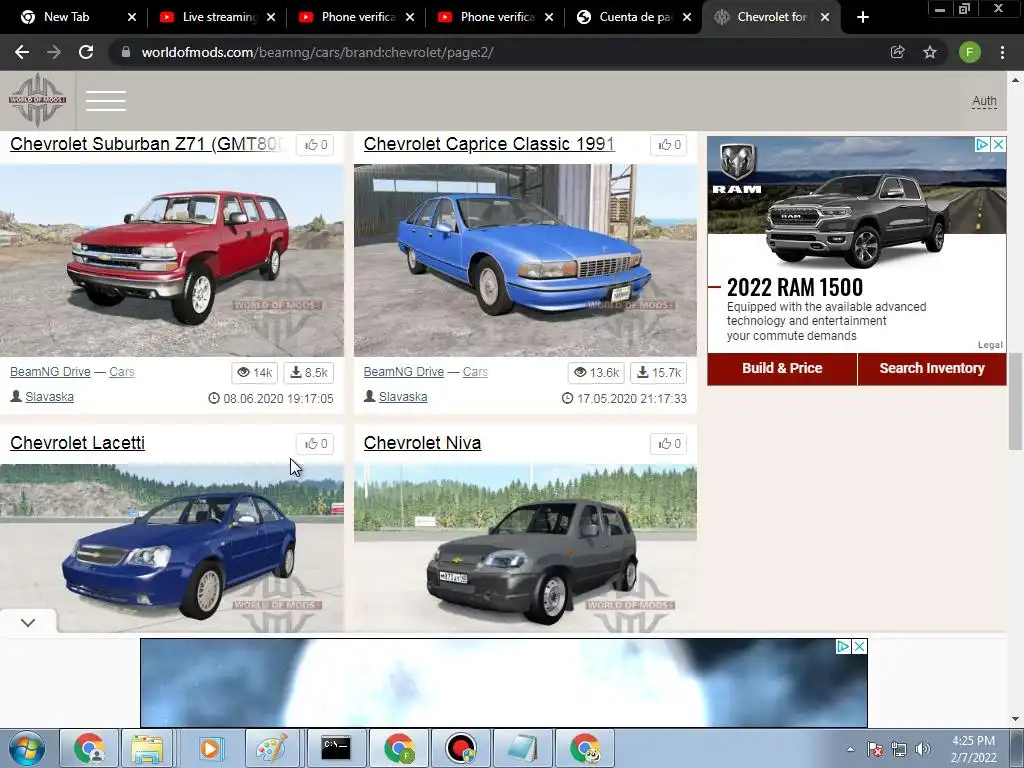Reload the page
Viewport: 1024px width, 768px height.
[x=86, y=52]
